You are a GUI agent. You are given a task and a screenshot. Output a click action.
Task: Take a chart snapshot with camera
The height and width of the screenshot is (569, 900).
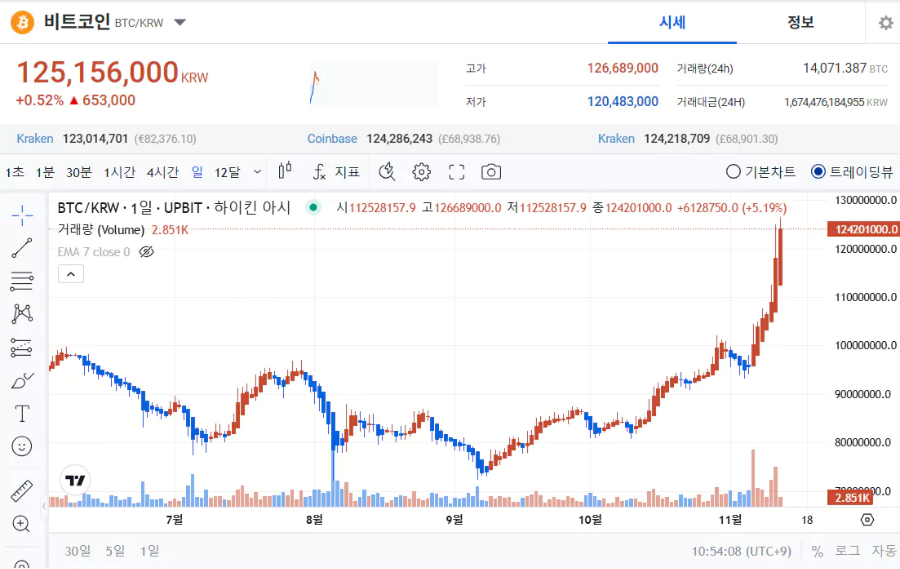tap(491, 172)
